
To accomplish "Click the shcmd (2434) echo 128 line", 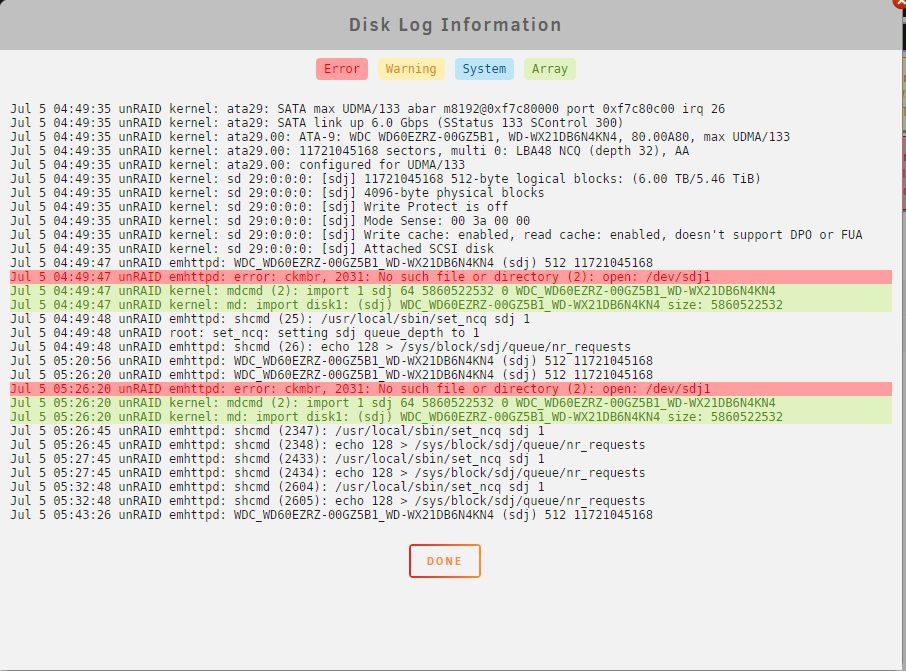I will [328, 473].
